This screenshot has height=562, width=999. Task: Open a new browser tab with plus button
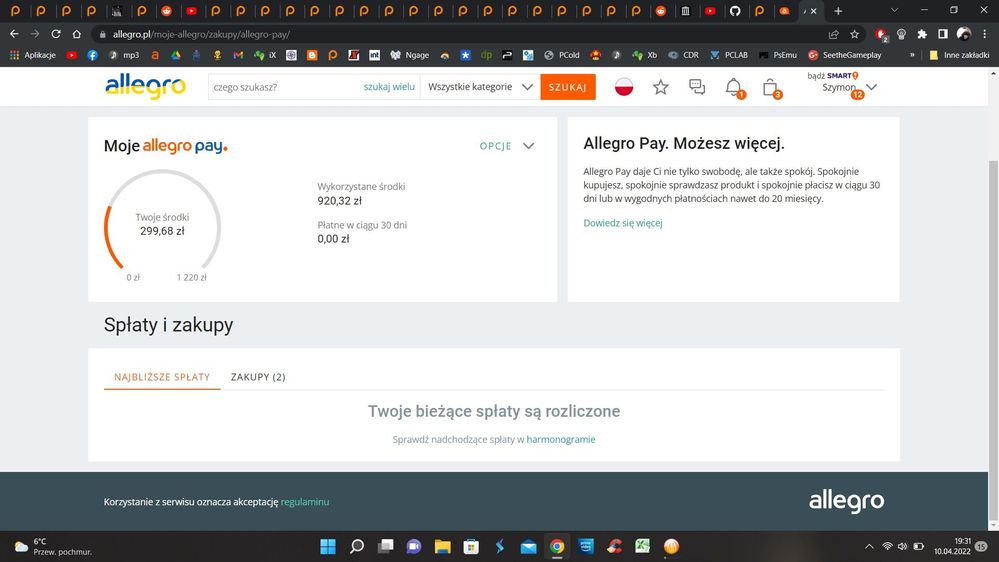(838, 11)
